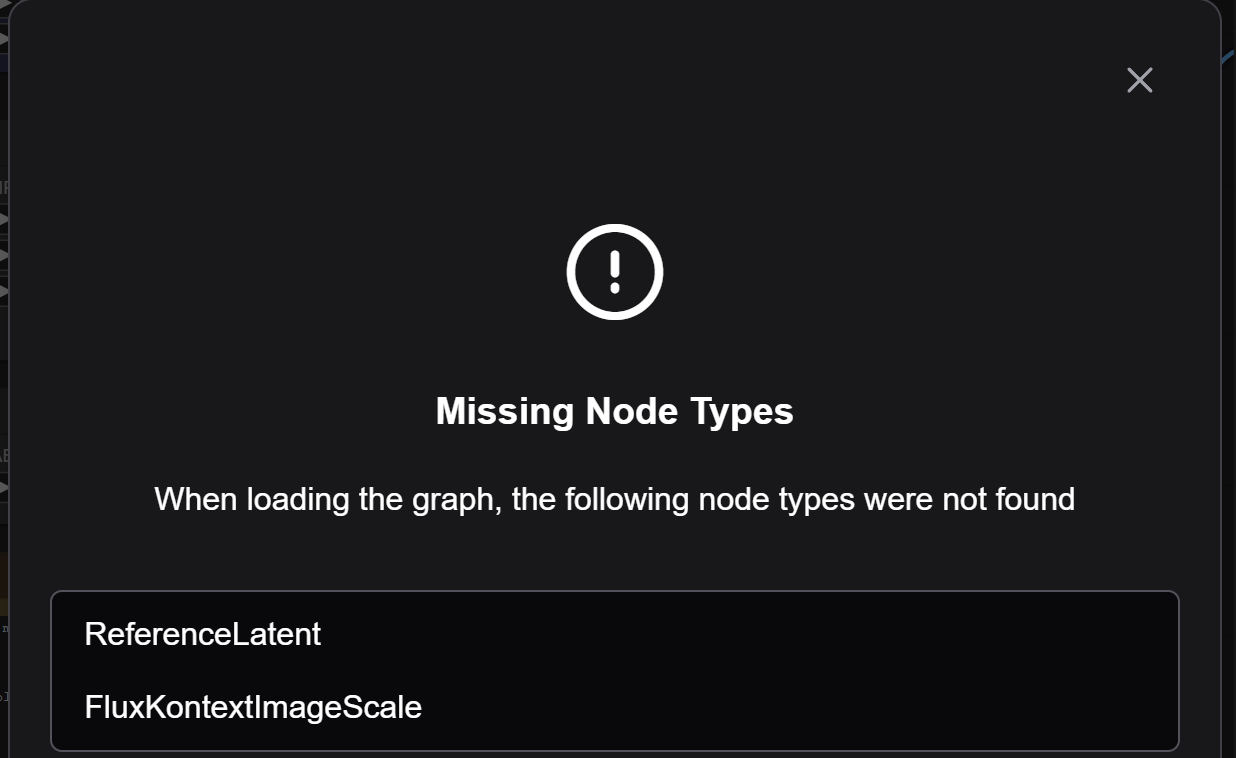The width and height of the screenshot is (1236, 758).
Task: Click the blue connection wire behind the dialog corner
Action: click(1228, 56)
